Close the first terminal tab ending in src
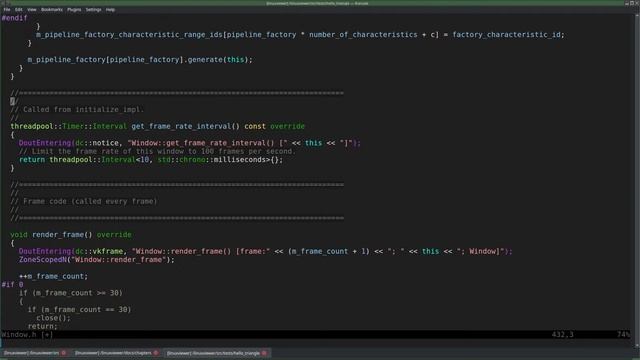 [x=64, y=353]
